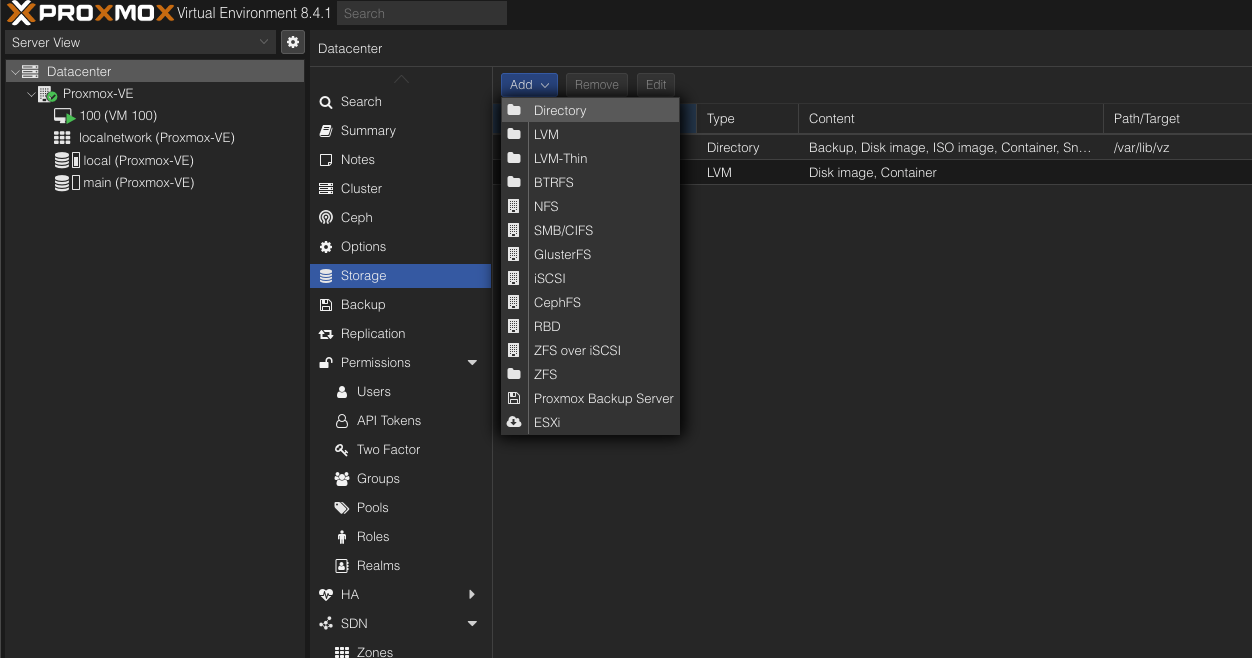Click the Realms address book icon
This screenshot has height=658, width=1252.
tap(341, 566)
